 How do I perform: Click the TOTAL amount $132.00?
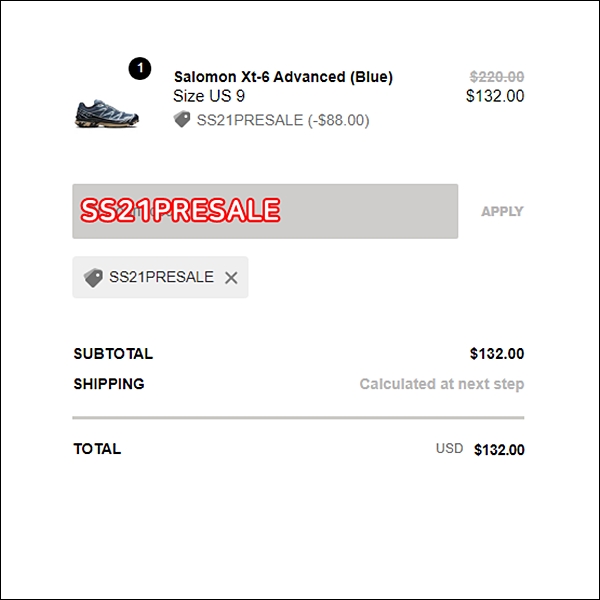coord(499,450)
